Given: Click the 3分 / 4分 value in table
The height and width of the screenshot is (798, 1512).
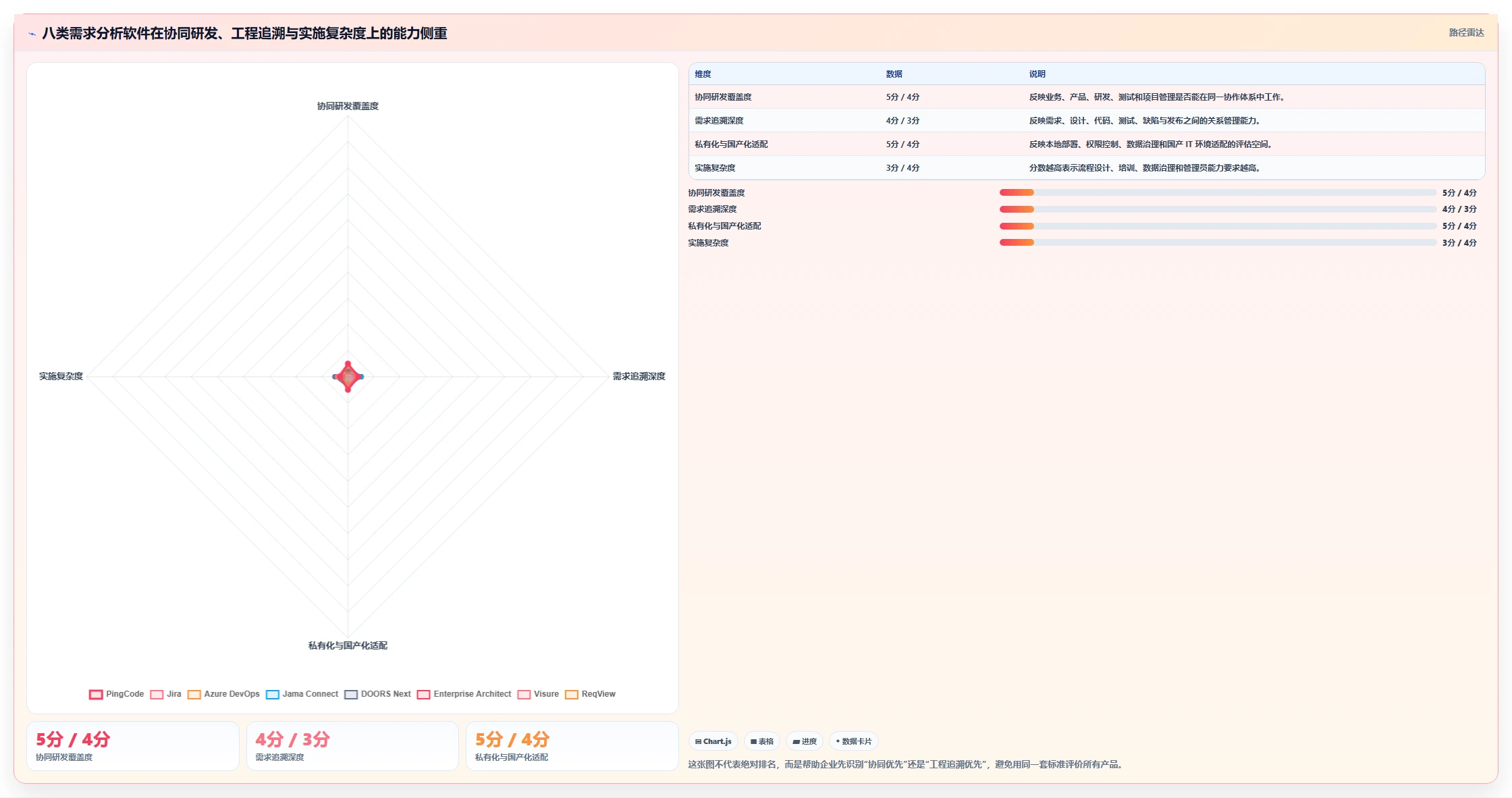Looking at the screenshot, I should 902,168.
